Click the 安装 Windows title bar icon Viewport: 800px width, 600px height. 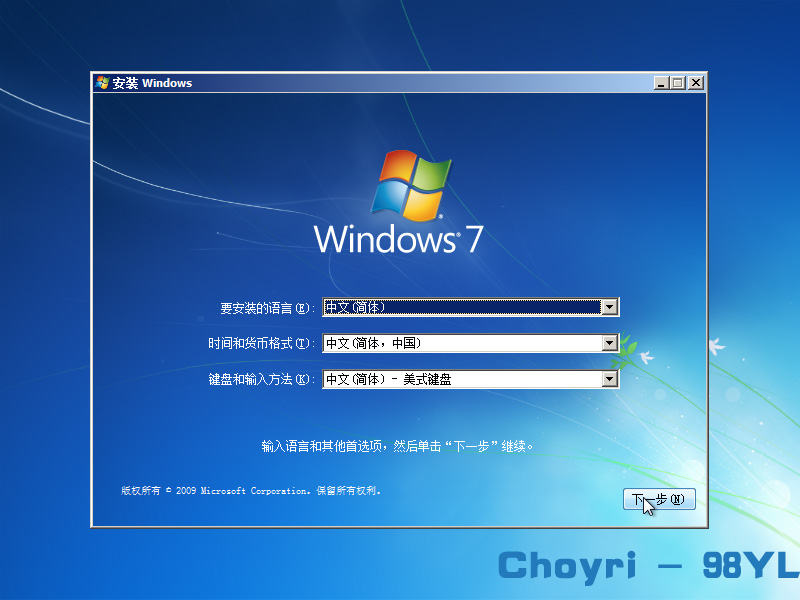point(102,83)
